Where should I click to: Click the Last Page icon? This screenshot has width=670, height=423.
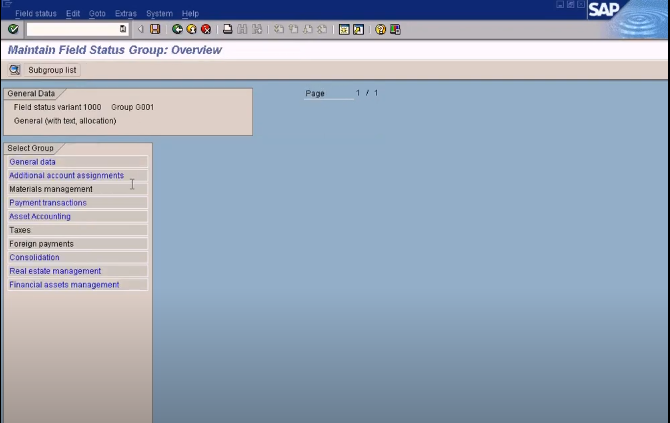322,29
